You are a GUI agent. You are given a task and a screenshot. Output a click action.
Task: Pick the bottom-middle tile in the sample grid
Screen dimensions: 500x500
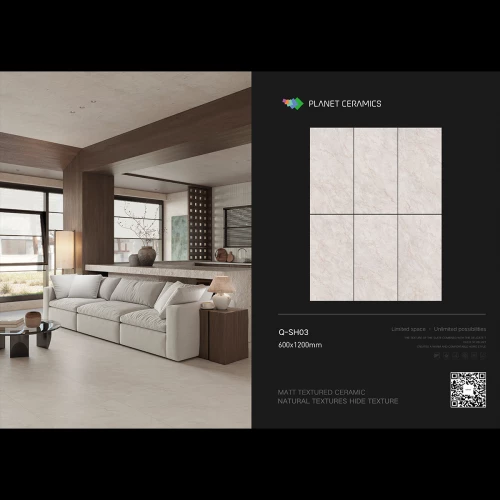click(x=375, y=258)
